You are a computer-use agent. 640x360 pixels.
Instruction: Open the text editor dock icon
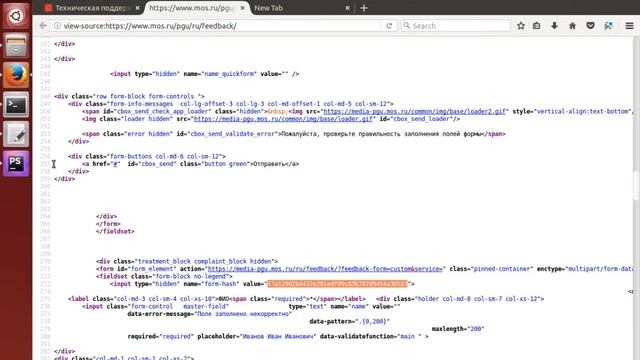pyautogui.click(x=16, y=134)
